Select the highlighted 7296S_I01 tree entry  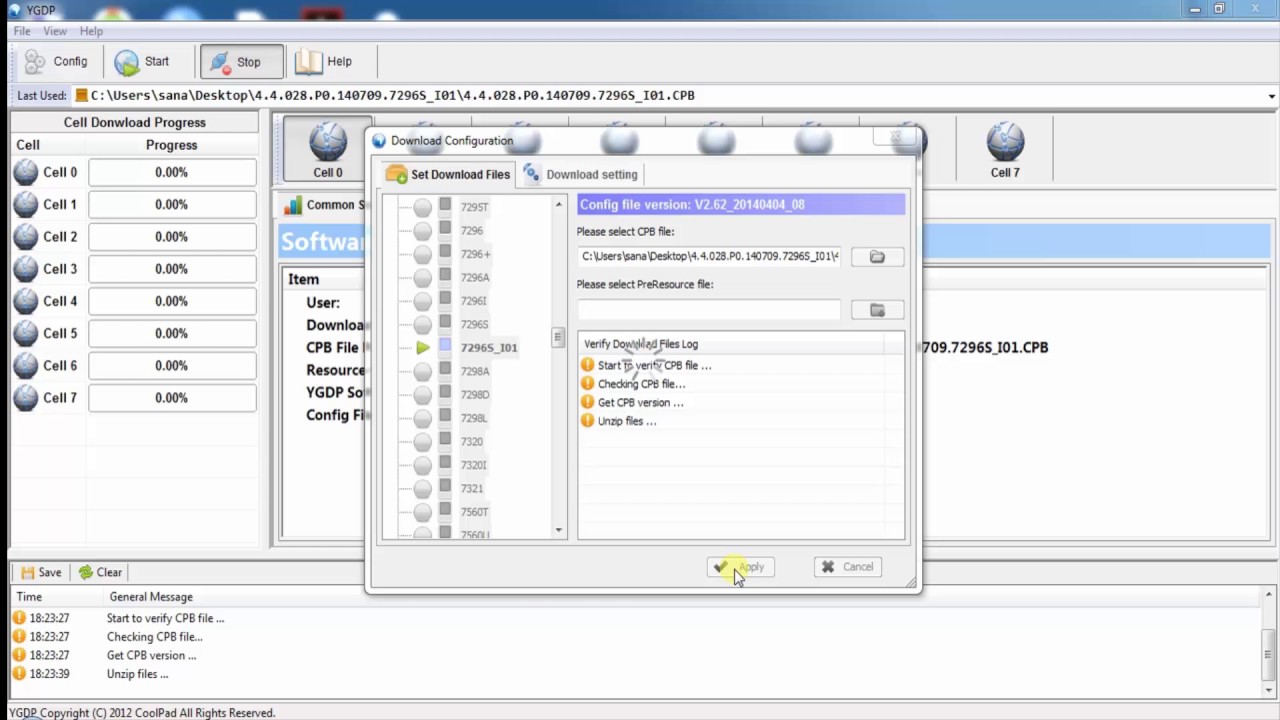pos(489,347)
